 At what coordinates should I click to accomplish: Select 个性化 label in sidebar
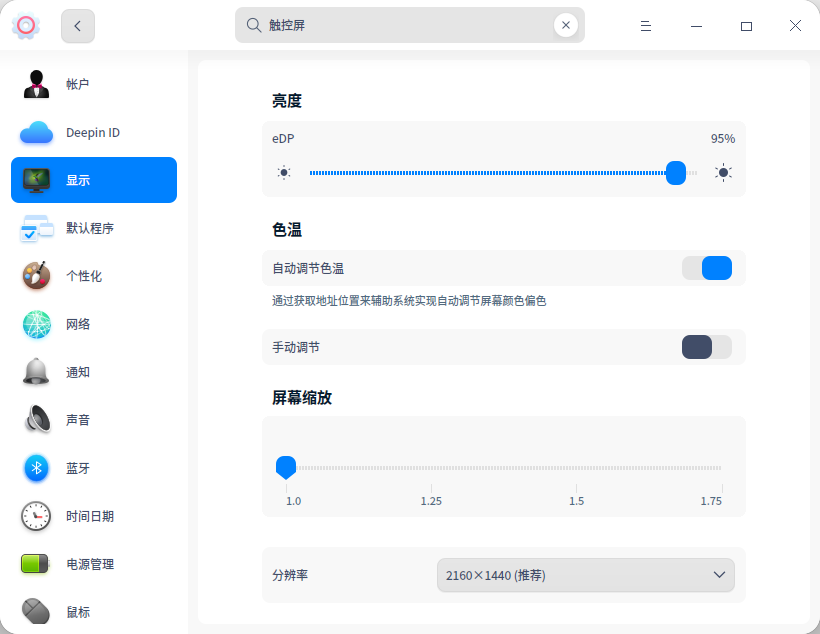tap(84, 276)
